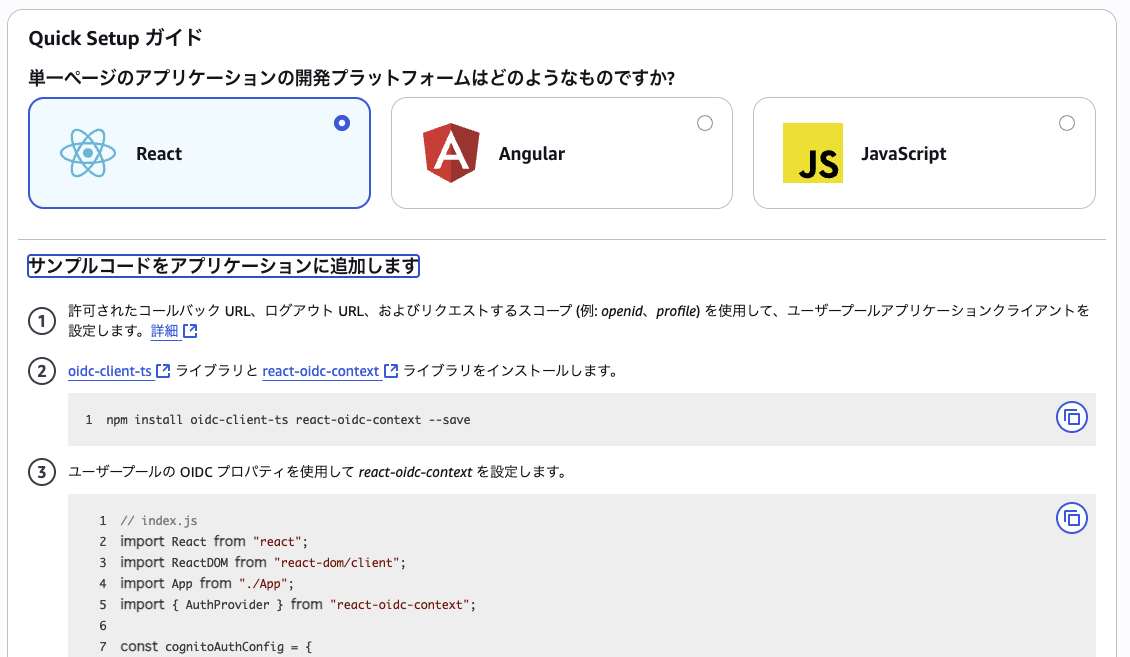Click the import App from "./App" line

[207, 584]
